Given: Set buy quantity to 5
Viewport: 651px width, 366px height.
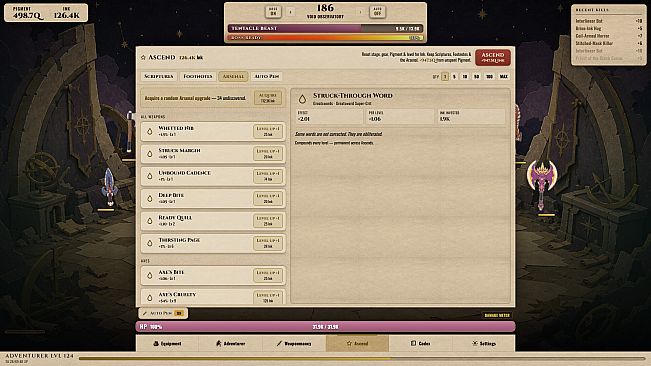Looking at the screenshot, I should pyautogui.click(x=454, y=76).
